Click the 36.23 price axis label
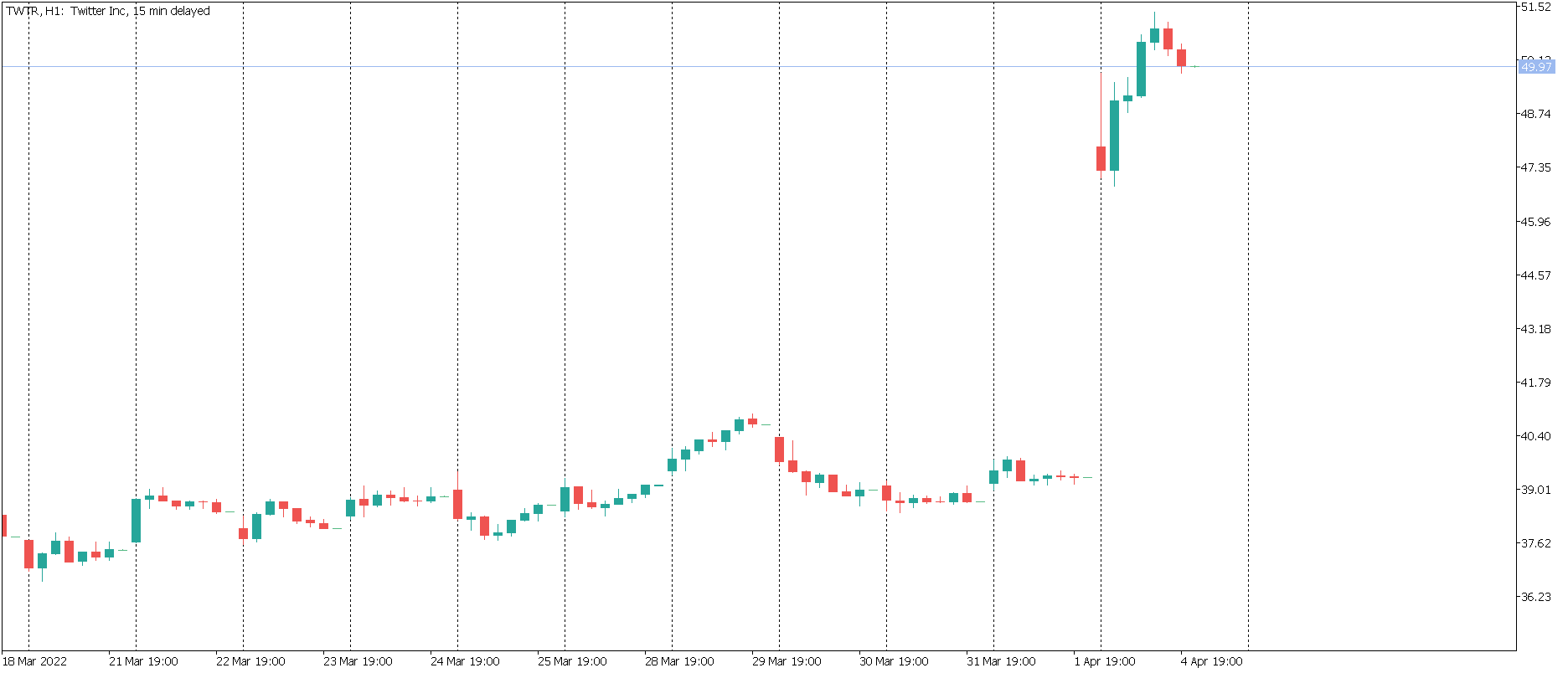The height and width of the screenshot is (673, 1568). click(1536, 597)
